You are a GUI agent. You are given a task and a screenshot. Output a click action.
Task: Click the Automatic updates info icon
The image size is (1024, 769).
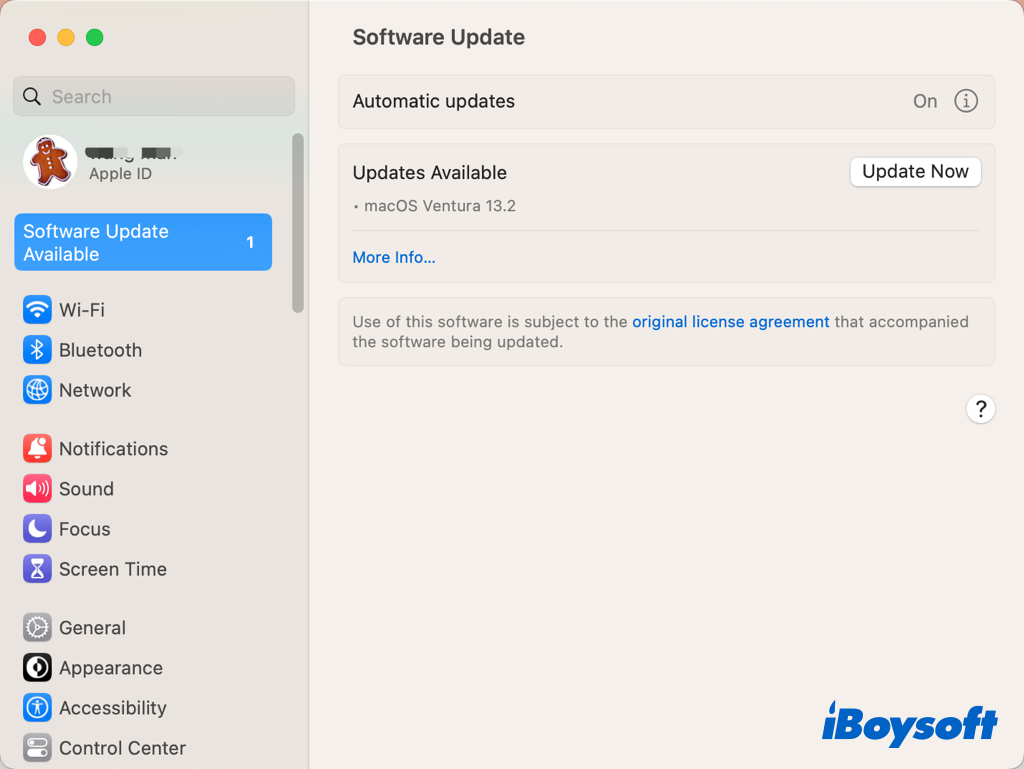coord(965,101)
